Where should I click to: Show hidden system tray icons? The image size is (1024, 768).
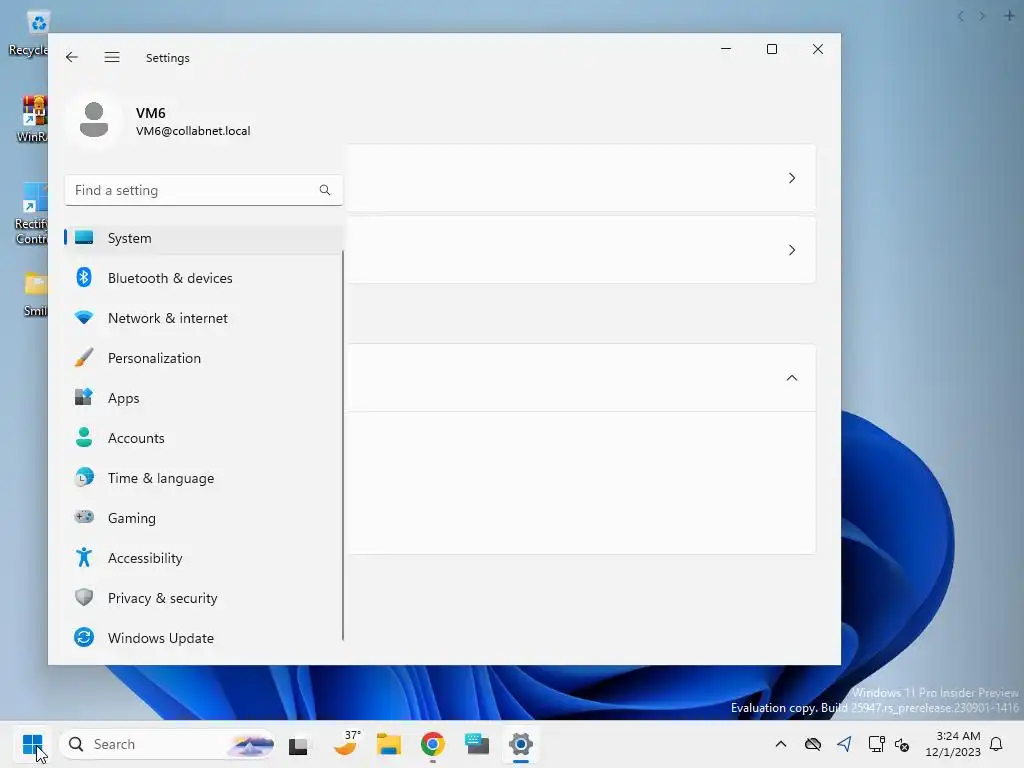[x=780, y=744]
